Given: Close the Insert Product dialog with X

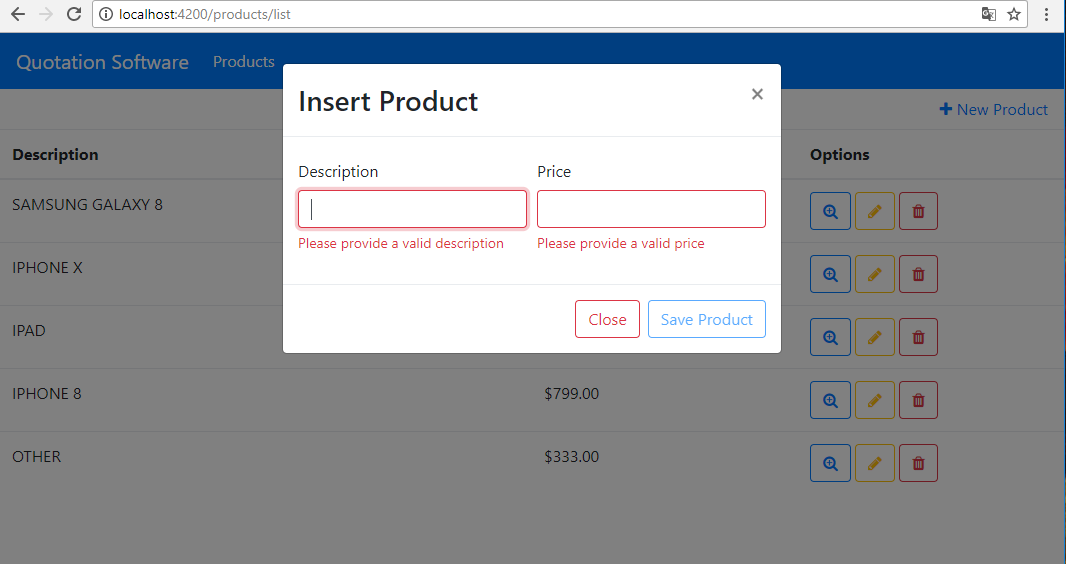Looking at the screenshot, I should click(x=757, y=94).
